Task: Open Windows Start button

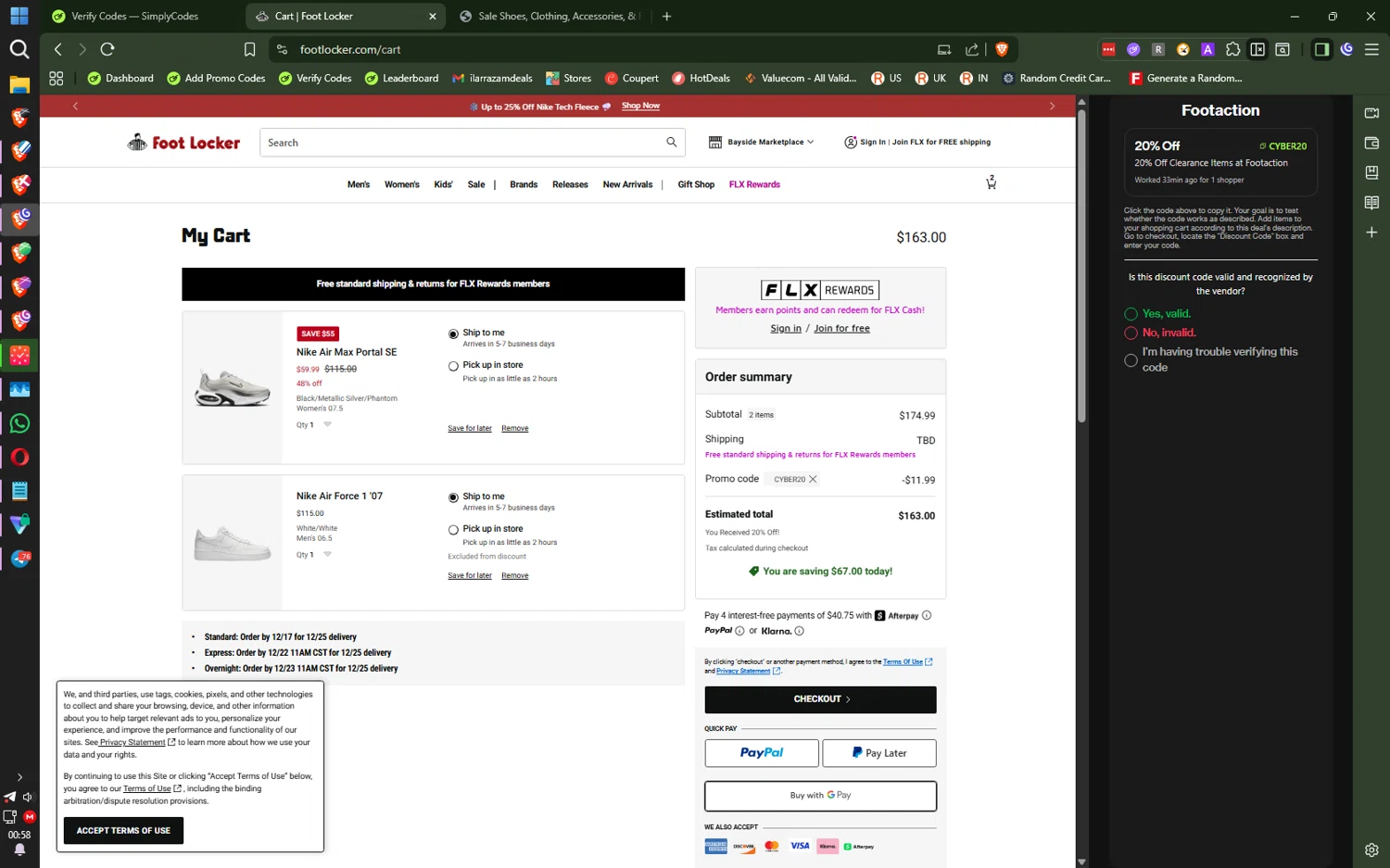Action: (x=19, y=16)
